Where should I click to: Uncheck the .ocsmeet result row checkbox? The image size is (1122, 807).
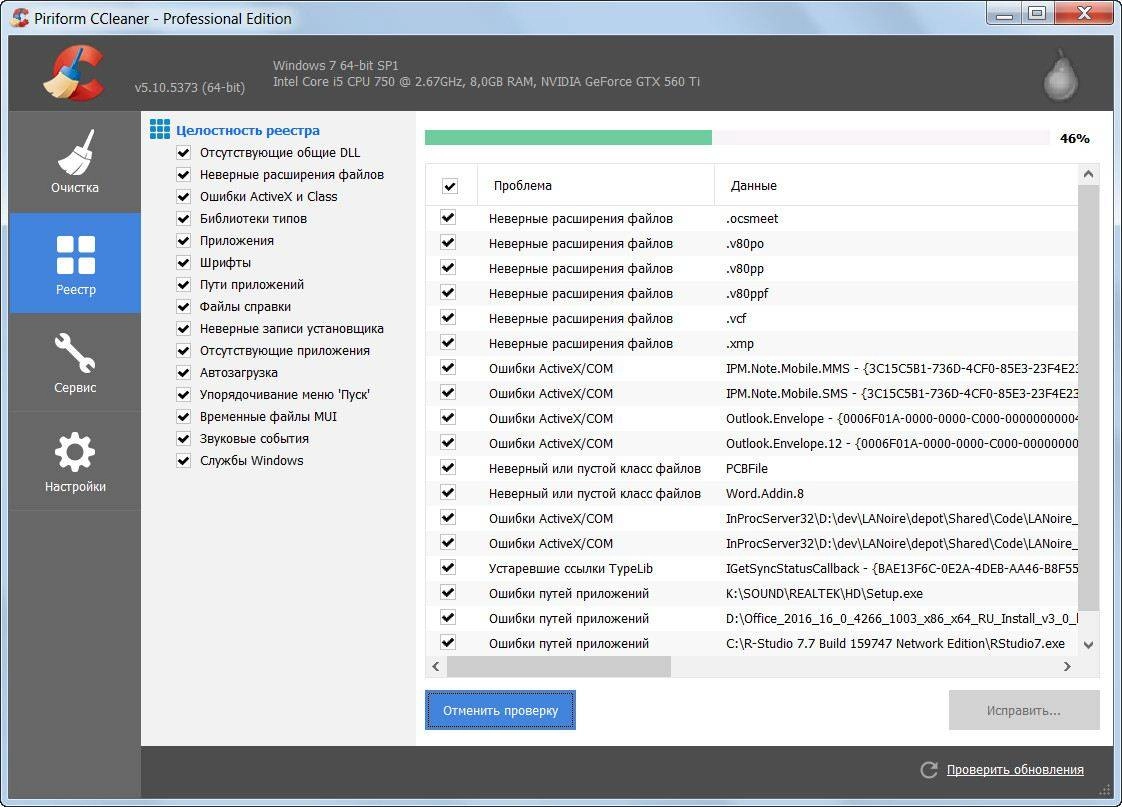pos(448,217)
